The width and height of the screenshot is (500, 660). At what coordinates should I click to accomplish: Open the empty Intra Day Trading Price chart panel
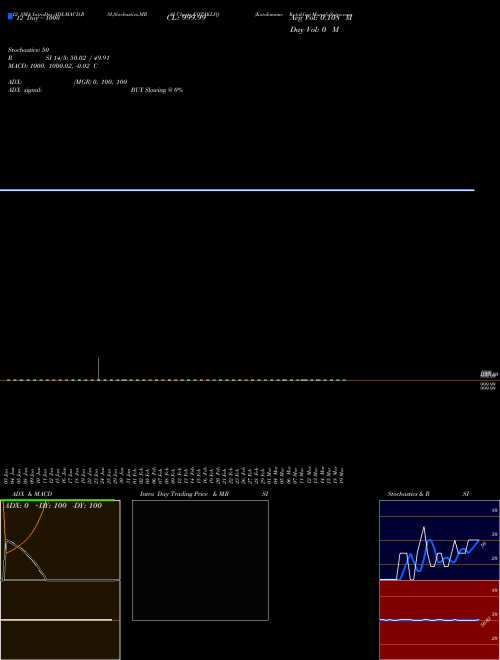coord(200,560)
